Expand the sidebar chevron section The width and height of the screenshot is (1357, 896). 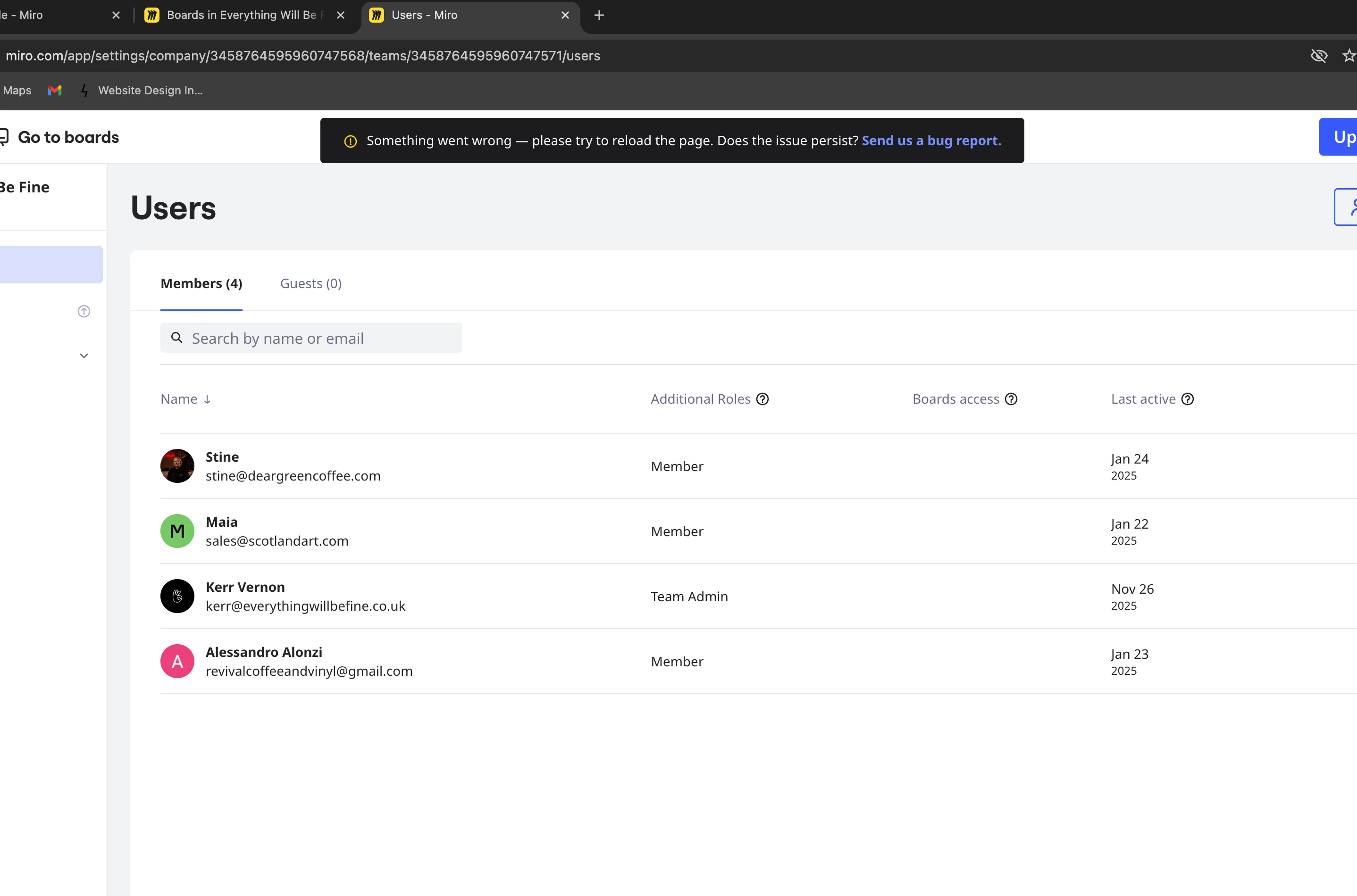84,356
